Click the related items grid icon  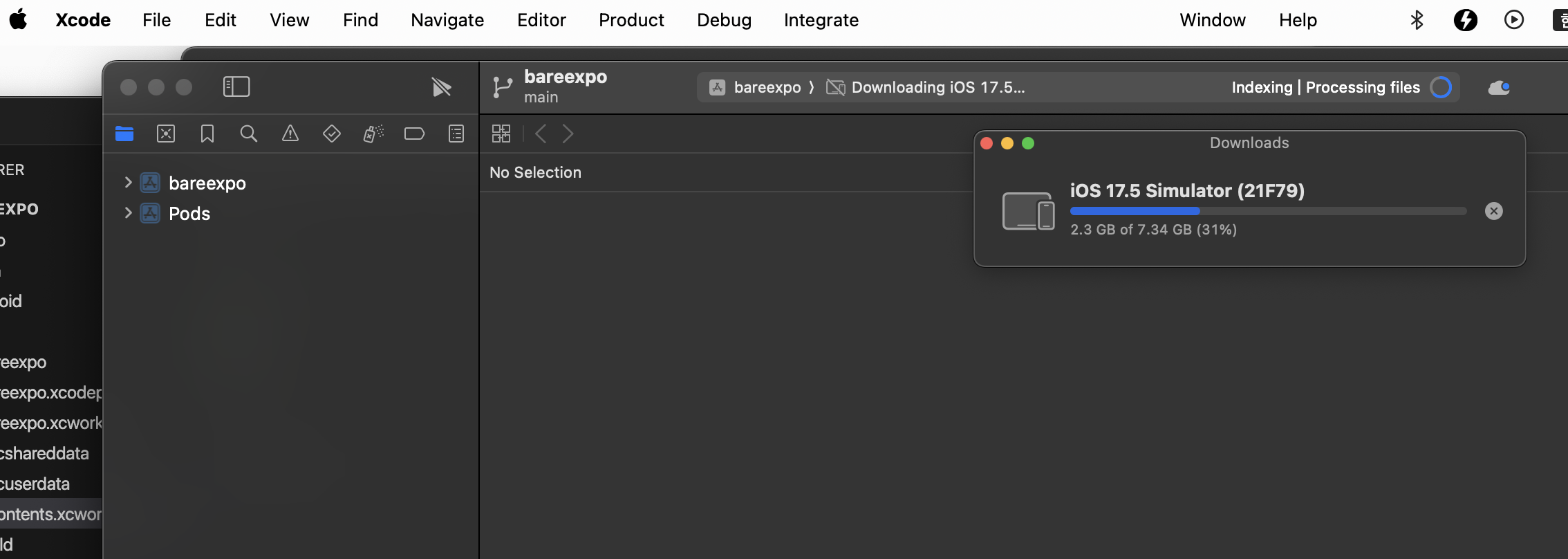501,134
